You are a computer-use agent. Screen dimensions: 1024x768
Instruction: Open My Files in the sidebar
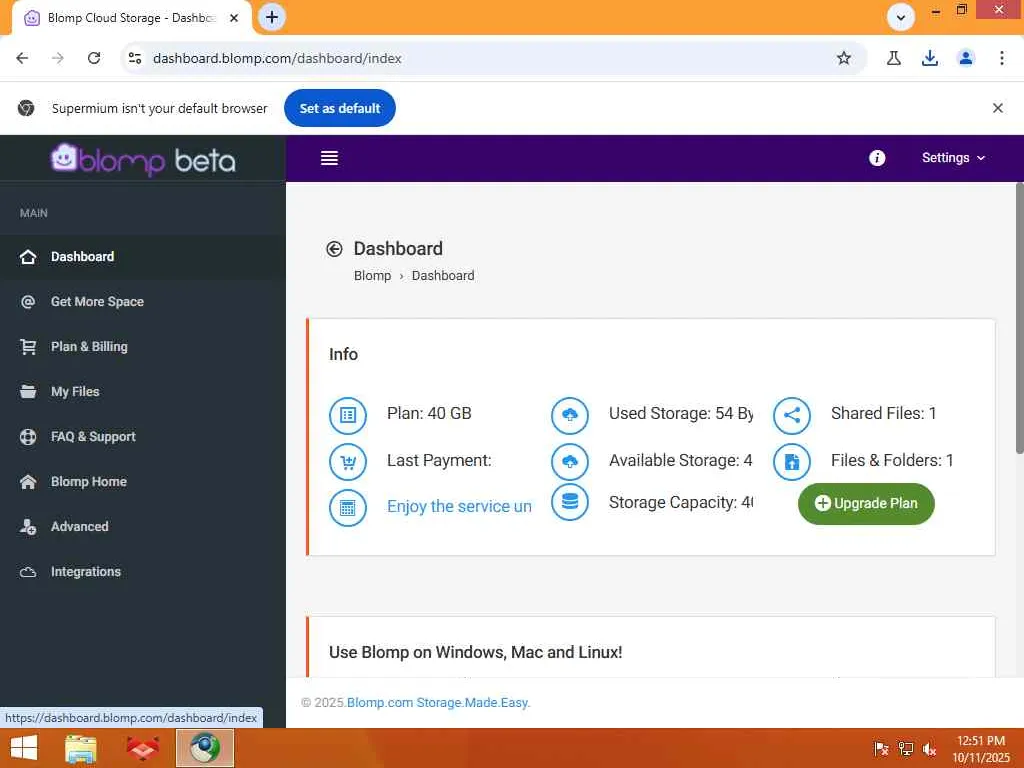click(x=143, y=392)
